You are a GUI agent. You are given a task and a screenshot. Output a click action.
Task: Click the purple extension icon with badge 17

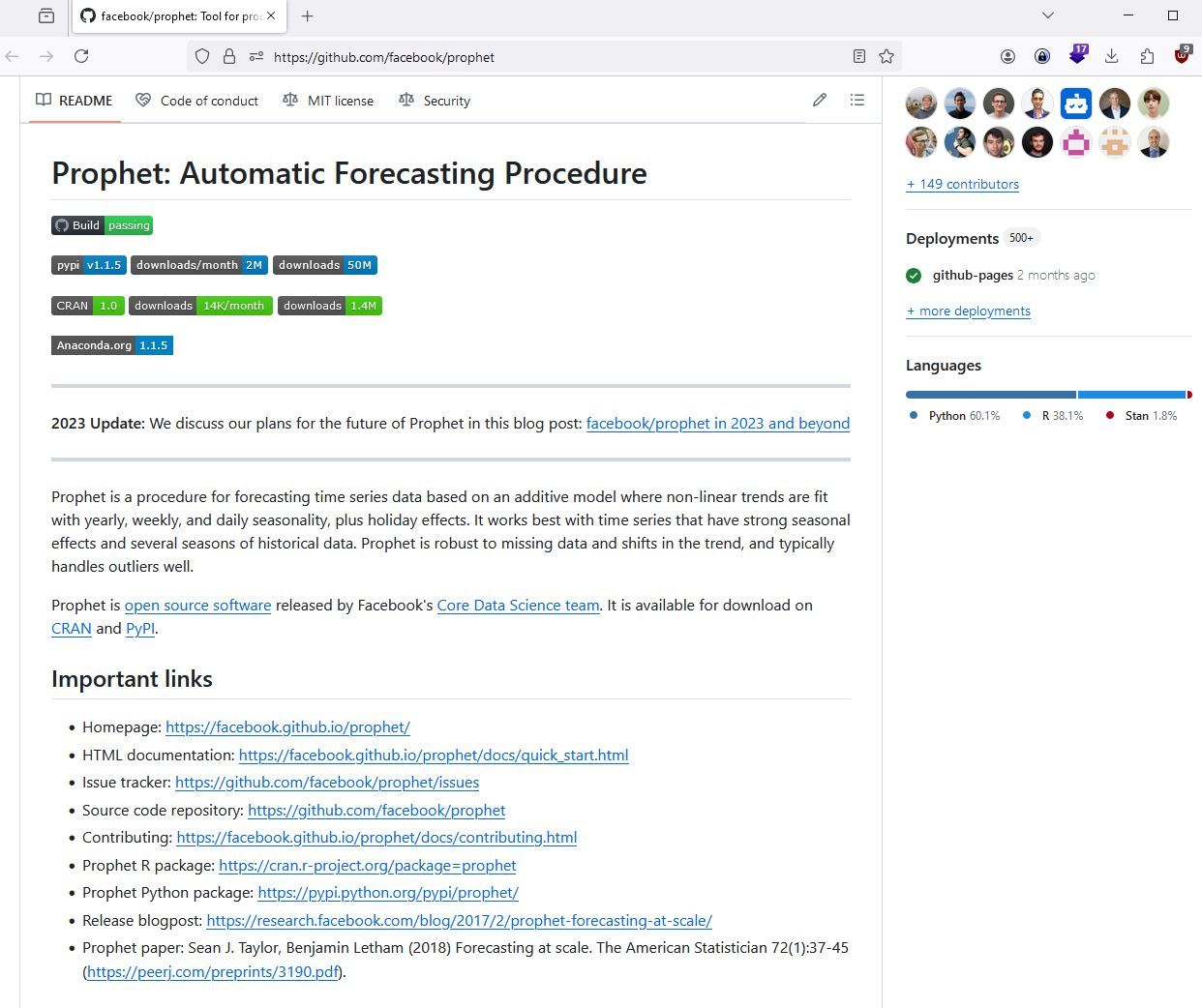1077,55
